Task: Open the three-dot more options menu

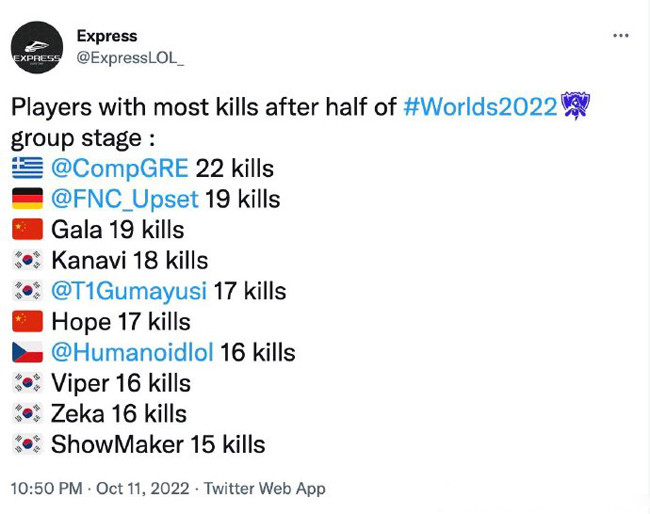Action: [620, 35]
